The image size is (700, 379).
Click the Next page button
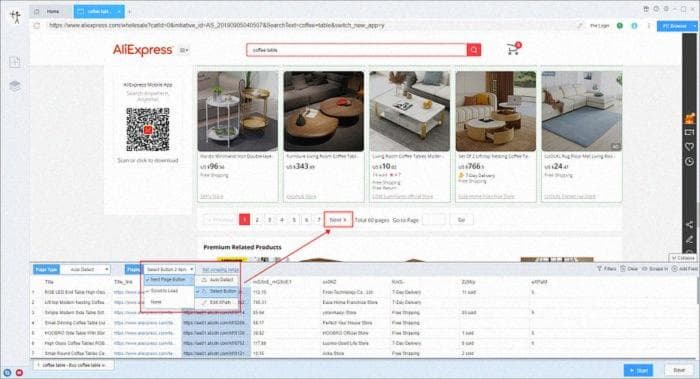click(x=338, y=220)
